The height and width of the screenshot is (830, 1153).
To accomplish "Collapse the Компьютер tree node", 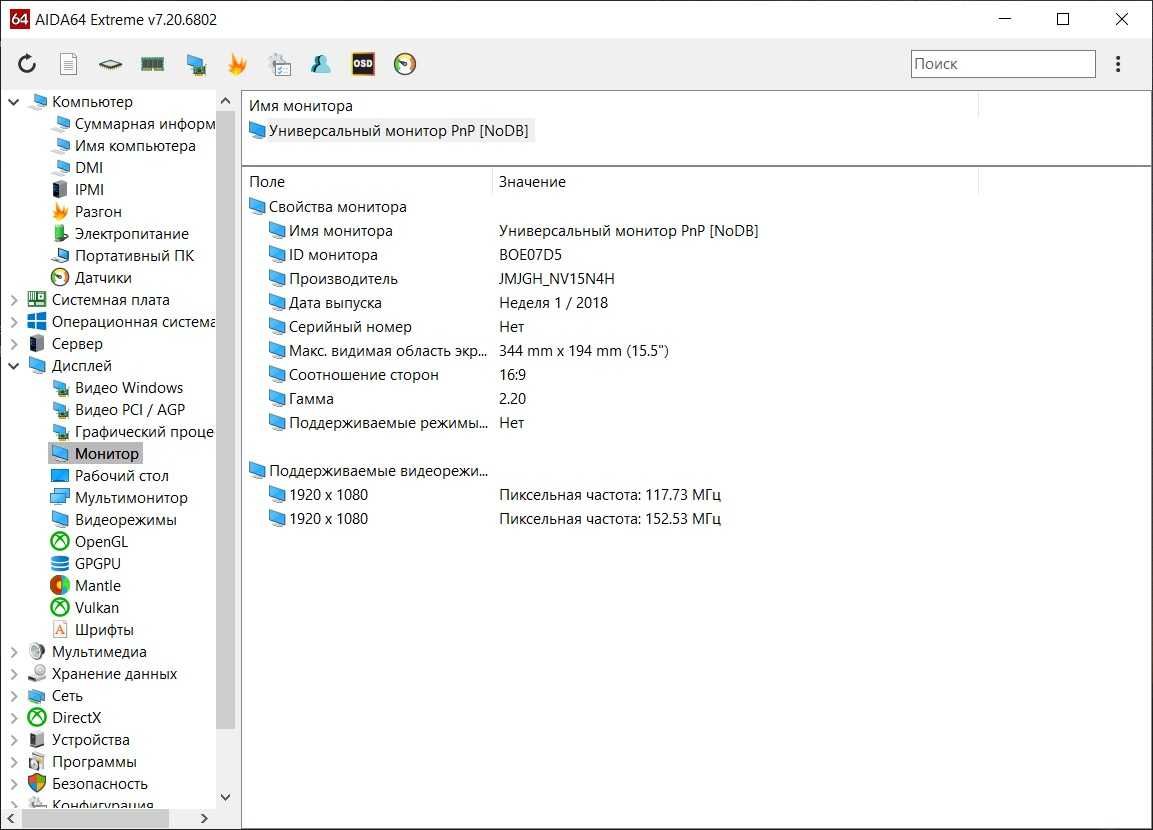I will click(13, 102).
